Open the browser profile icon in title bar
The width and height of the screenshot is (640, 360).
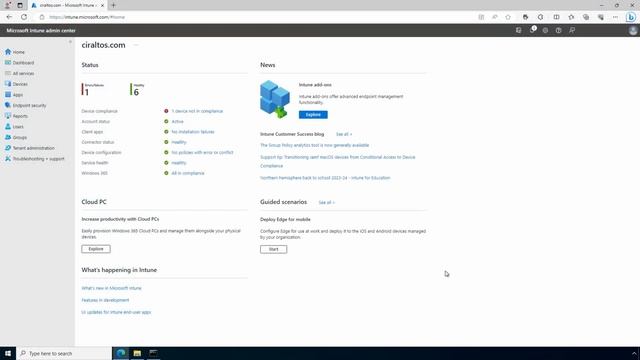point(8,5)
